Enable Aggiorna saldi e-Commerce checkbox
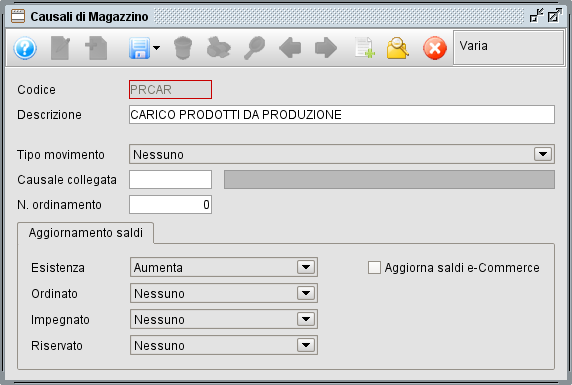Screen dimensions: 572x385 pyautogui.click(x=374, y=267)
